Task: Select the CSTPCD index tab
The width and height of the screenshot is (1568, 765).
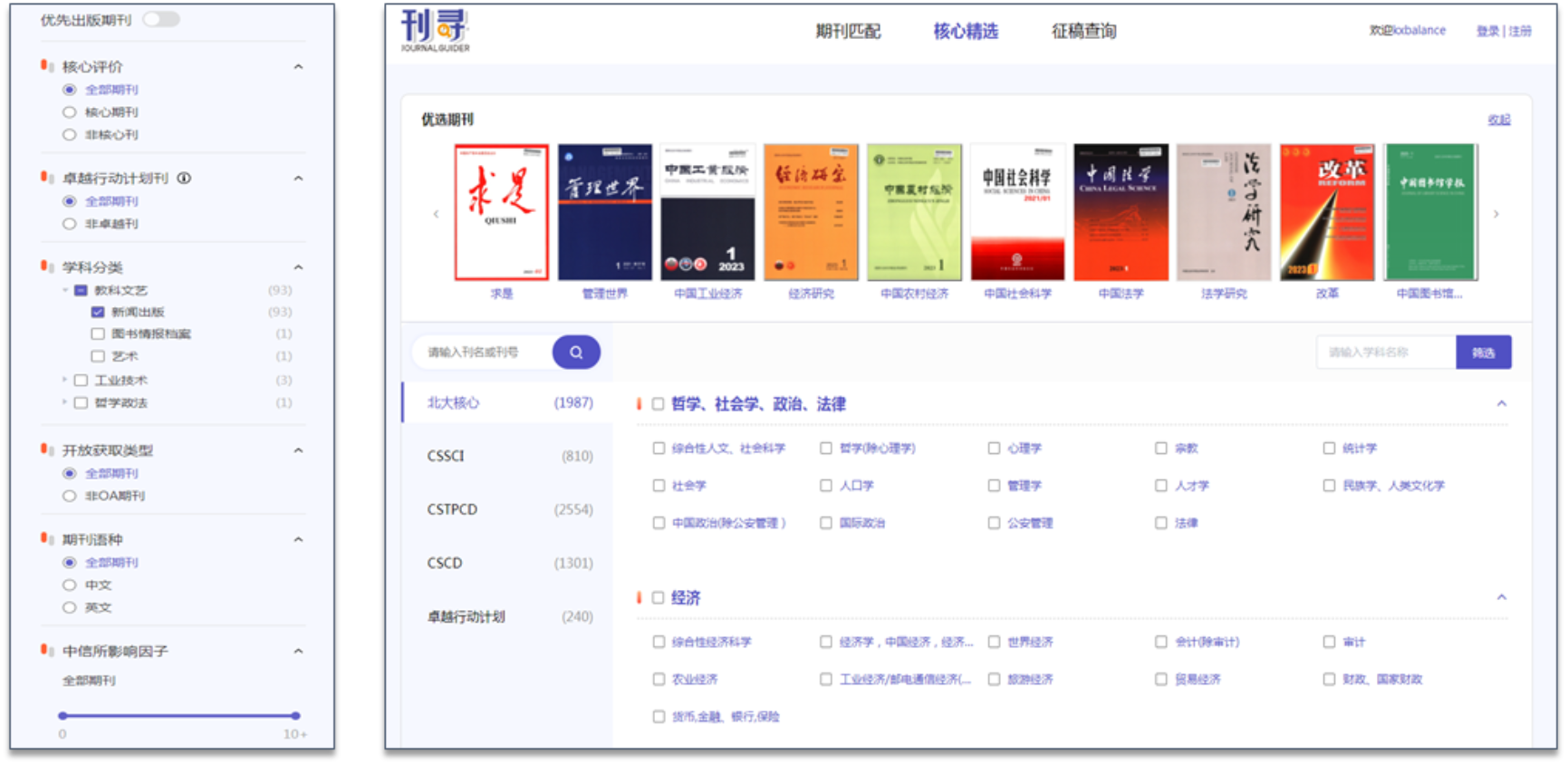Action: pyautogui.click(x=508, y=509)
